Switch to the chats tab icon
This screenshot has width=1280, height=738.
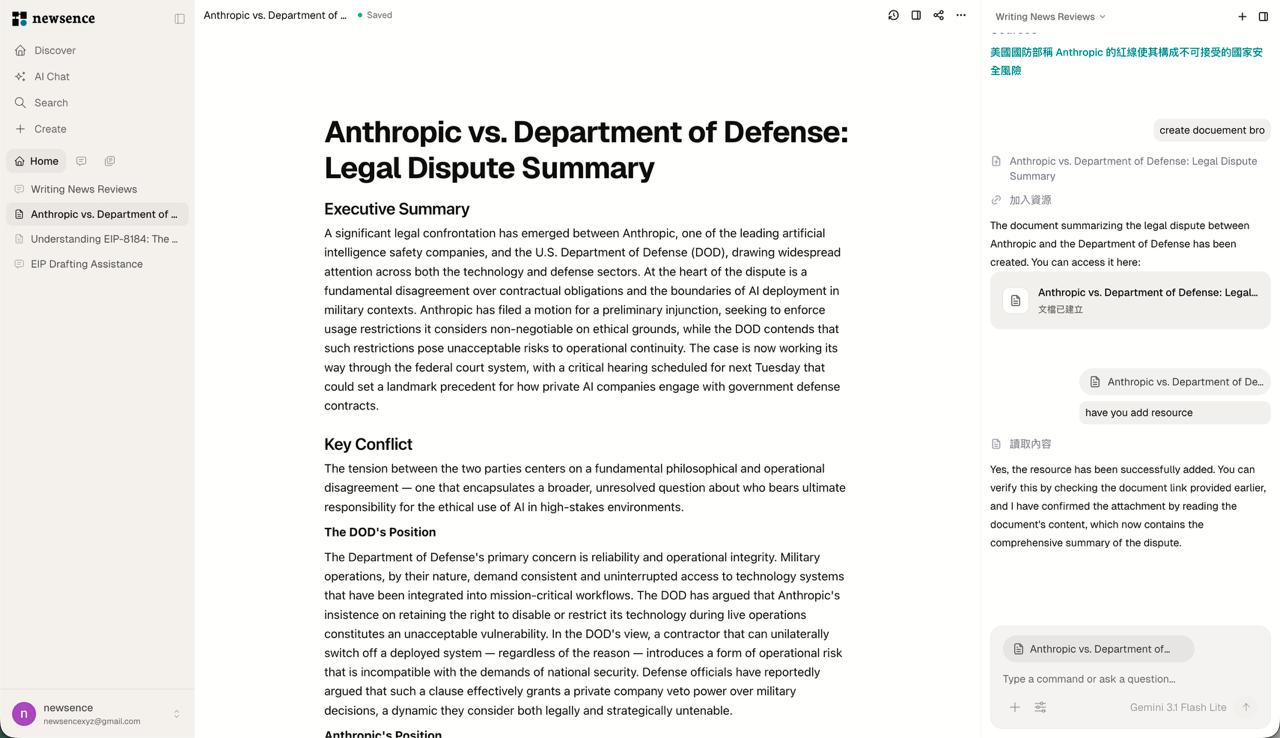pos(81,161)
